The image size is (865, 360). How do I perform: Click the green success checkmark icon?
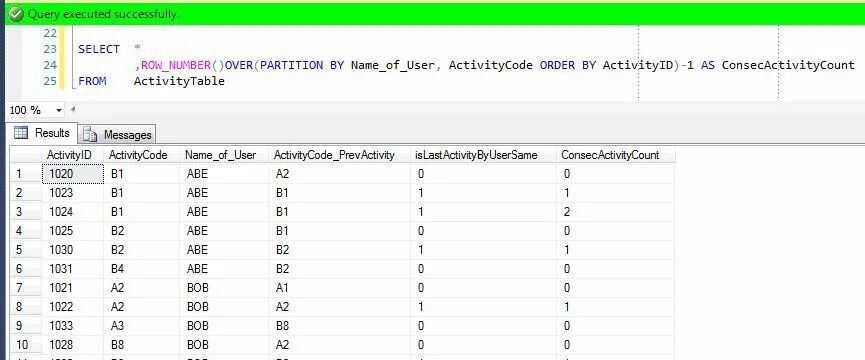pyautogui.click(x=15, y=14)
